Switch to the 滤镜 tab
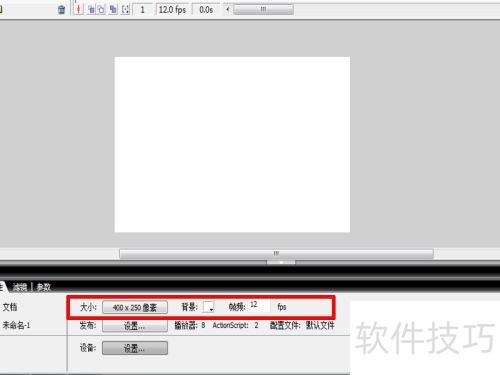The image size is (500, 375). click(x=20, y=287)
